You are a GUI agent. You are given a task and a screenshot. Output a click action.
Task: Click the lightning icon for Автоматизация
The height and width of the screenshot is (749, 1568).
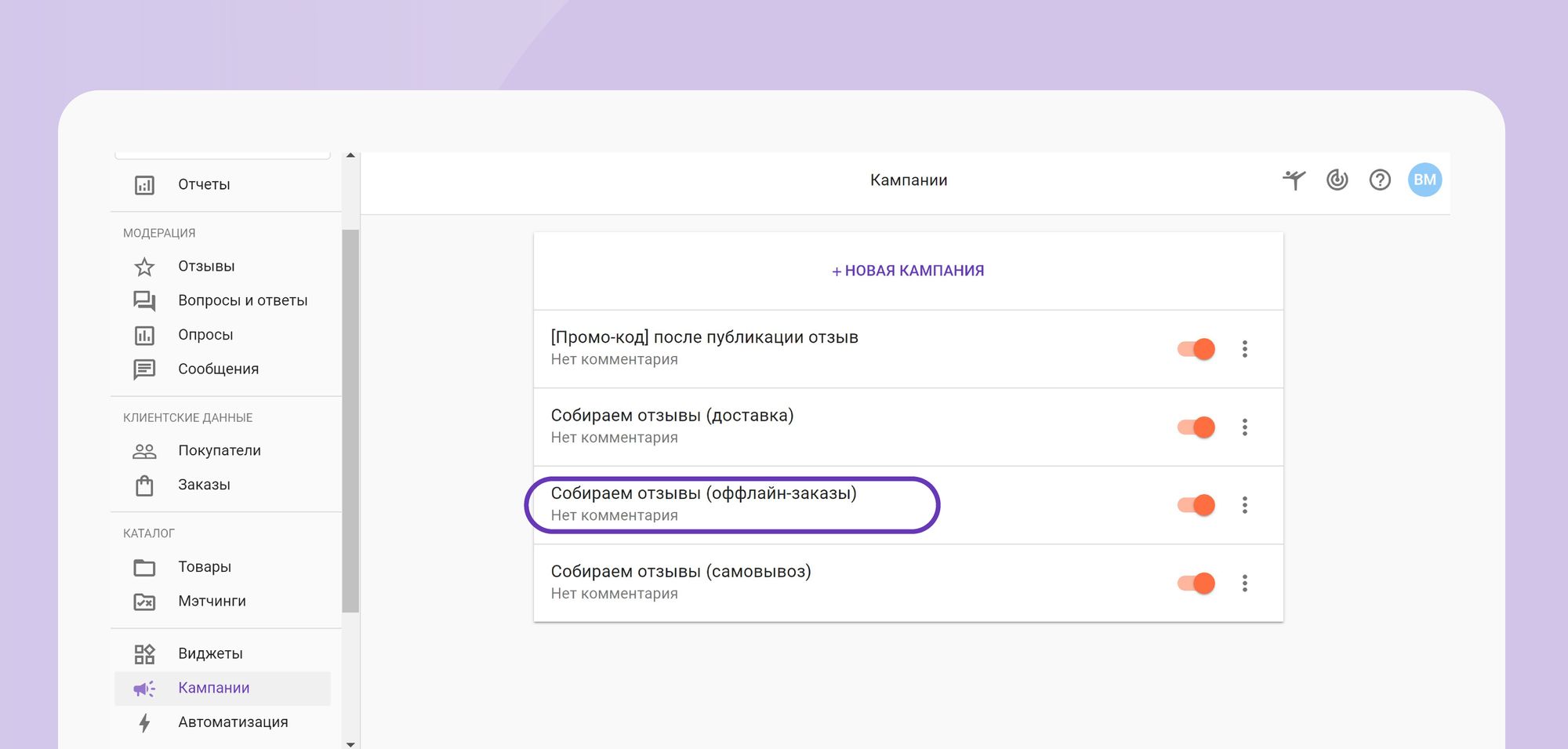[144, 722]
